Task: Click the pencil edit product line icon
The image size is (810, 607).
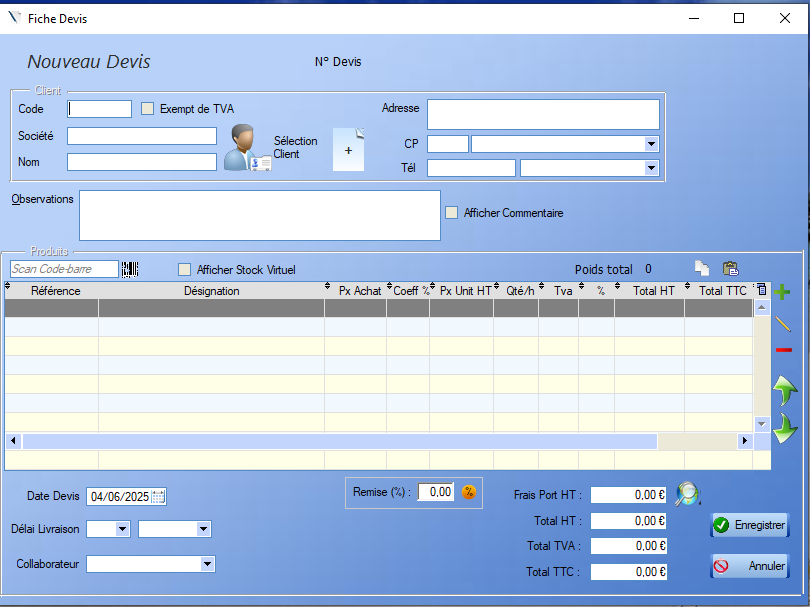Action: pos(783,323)
